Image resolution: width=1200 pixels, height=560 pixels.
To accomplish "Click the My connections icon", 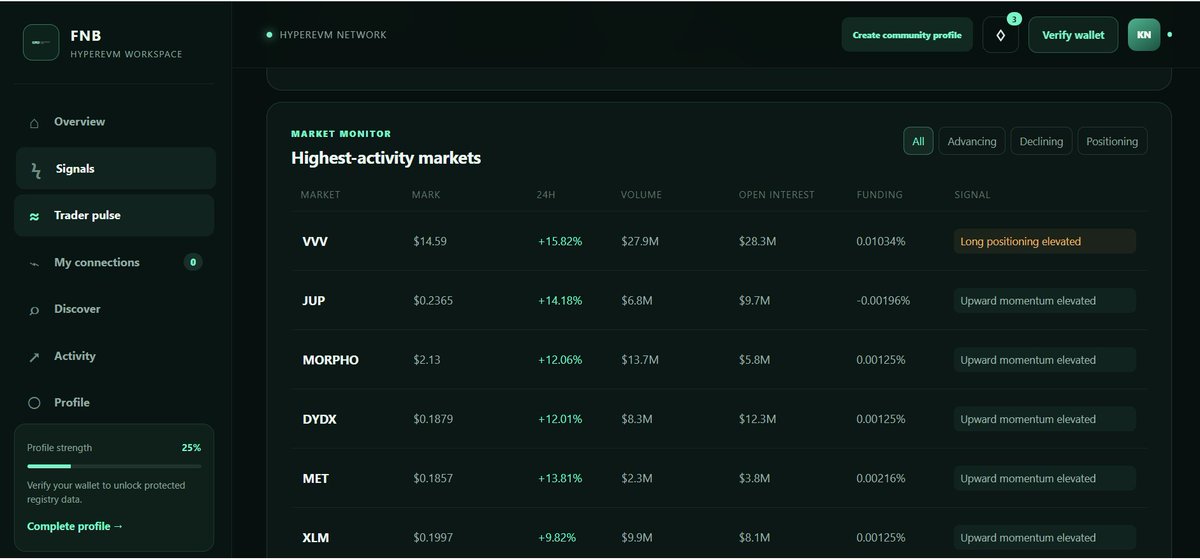I will pyautogui.click(x=34, y=263).
